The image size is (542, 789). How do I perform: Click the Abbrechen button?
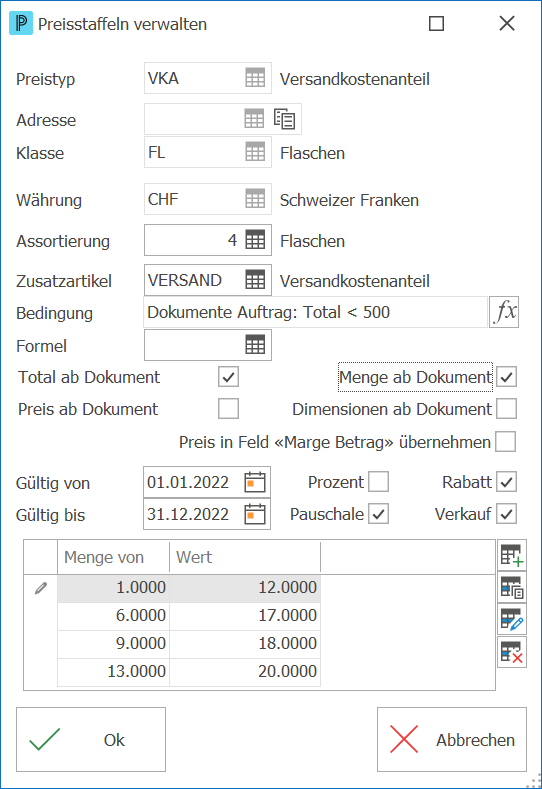452,740
